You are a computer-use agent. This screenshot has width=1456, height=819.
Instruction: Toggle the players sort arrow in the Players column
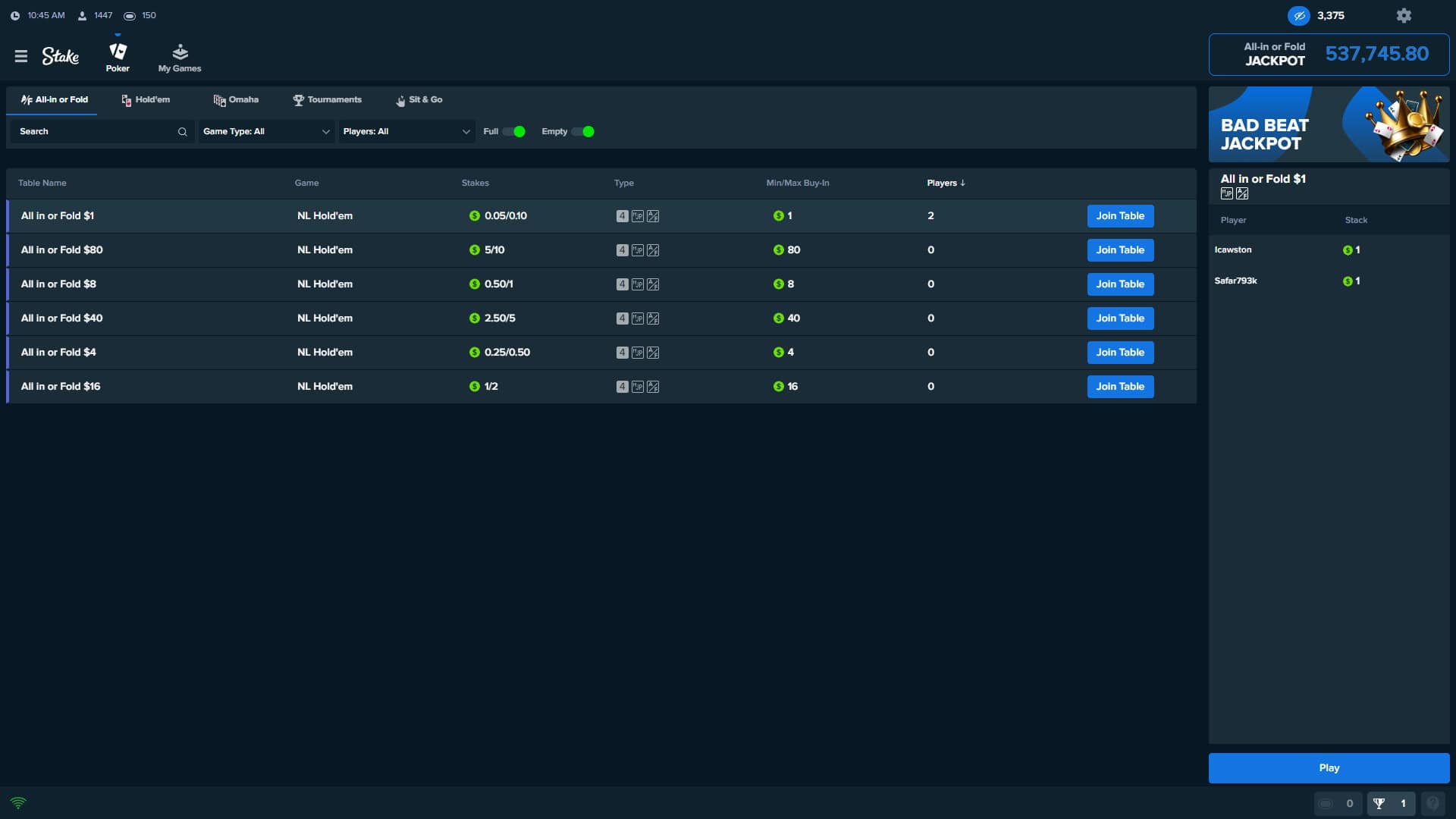(x=962, y=183)
